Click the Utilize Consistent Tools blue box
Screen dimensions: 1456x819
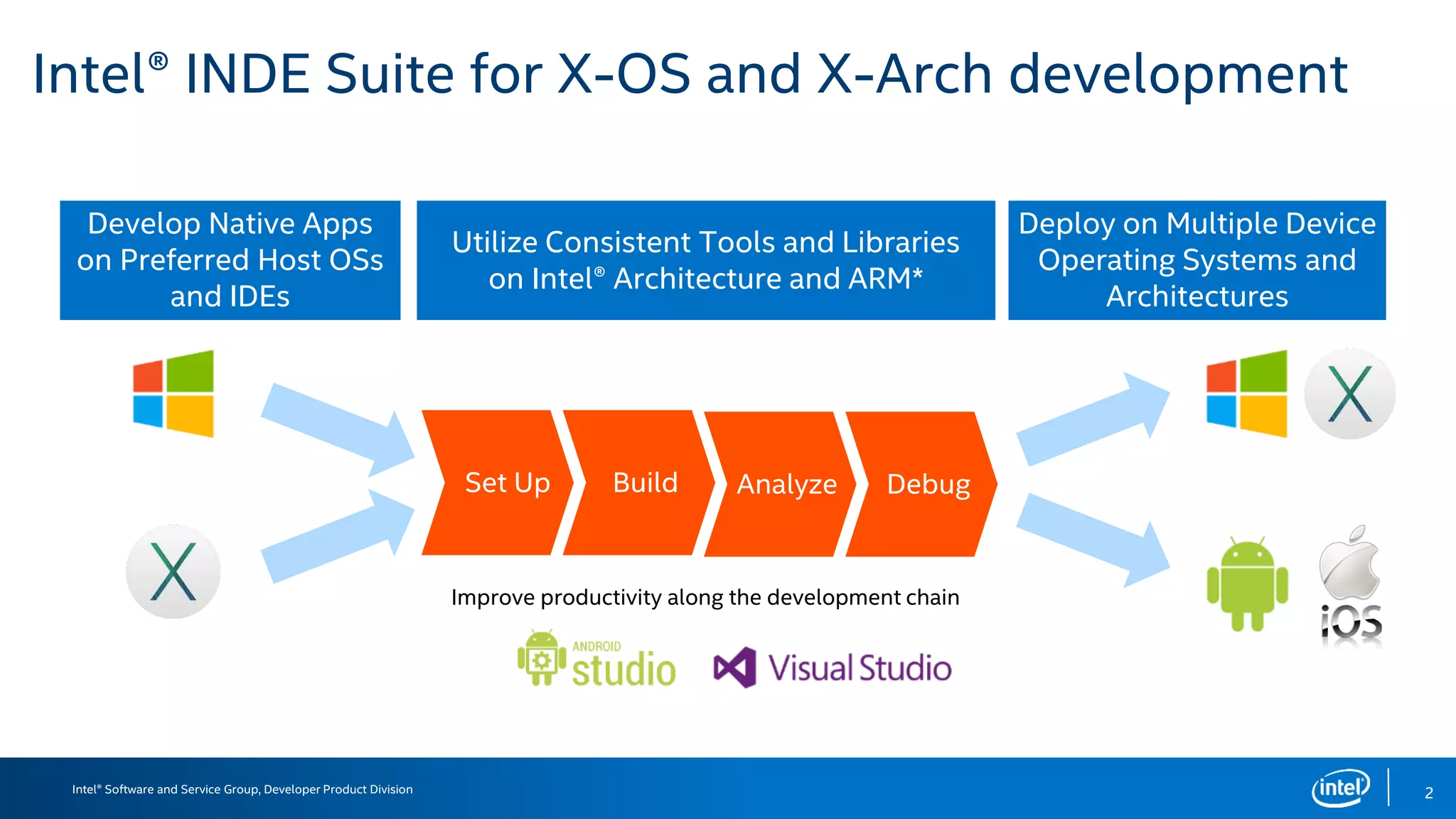(705, 260)
